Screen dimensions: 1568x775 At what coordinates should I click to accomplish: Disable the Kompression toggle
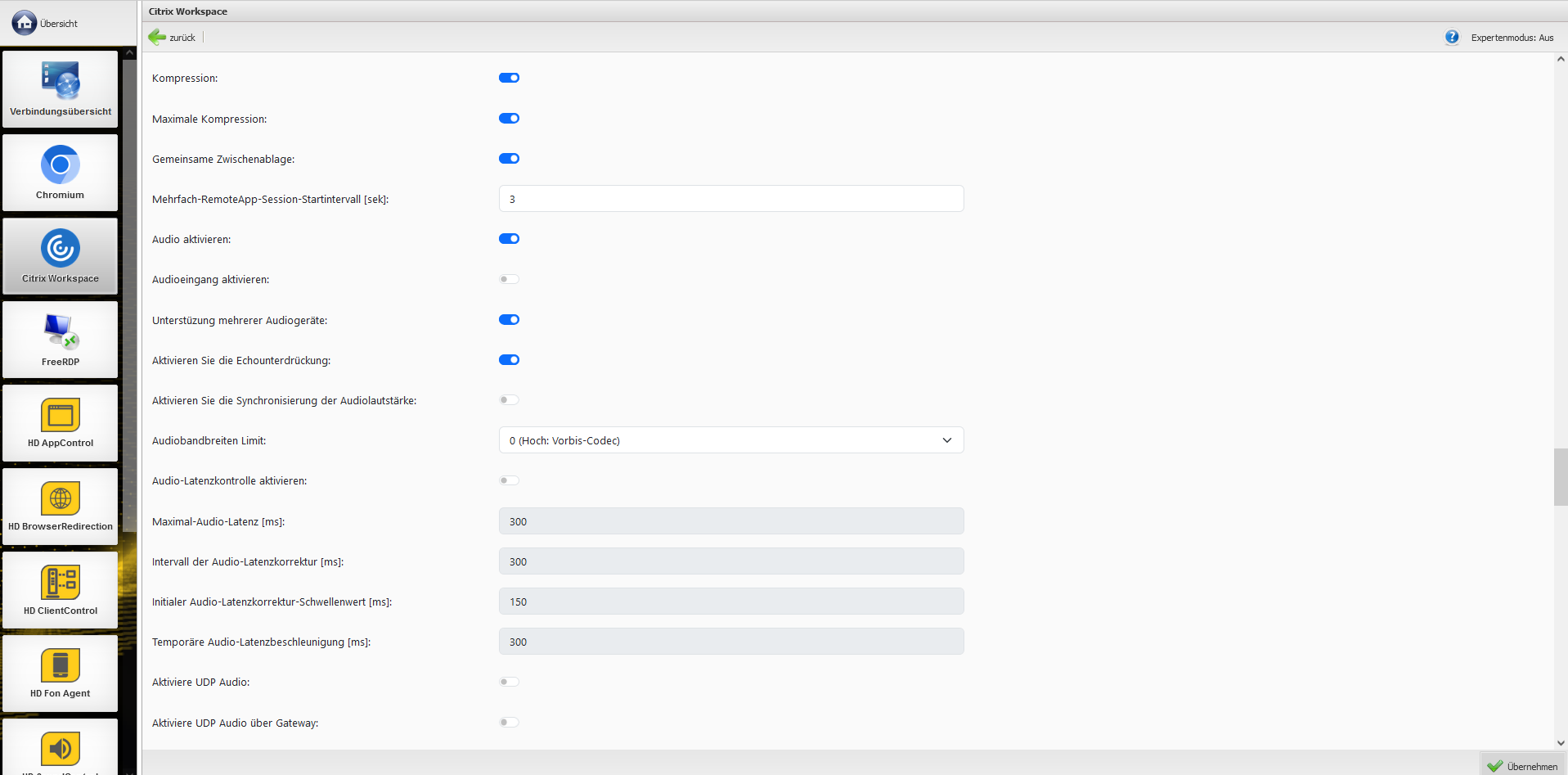pyautogui.click(x=509, y=78)
